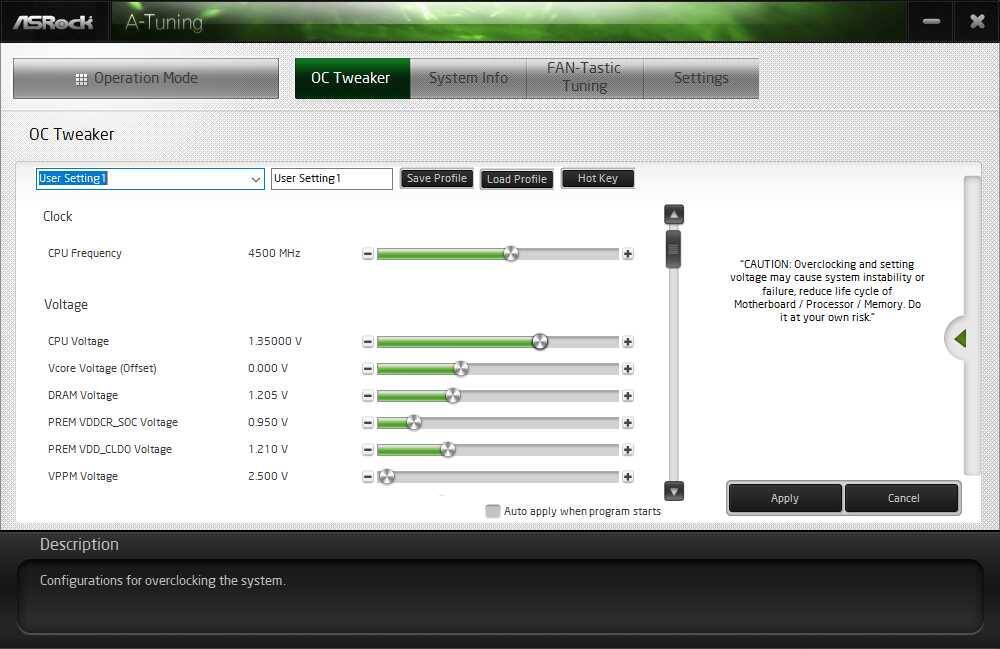Image resolution: width=1000 pixels, height=649 pixels.
Task: Open the Operation Mode menu
Action: tap(145, 78)
